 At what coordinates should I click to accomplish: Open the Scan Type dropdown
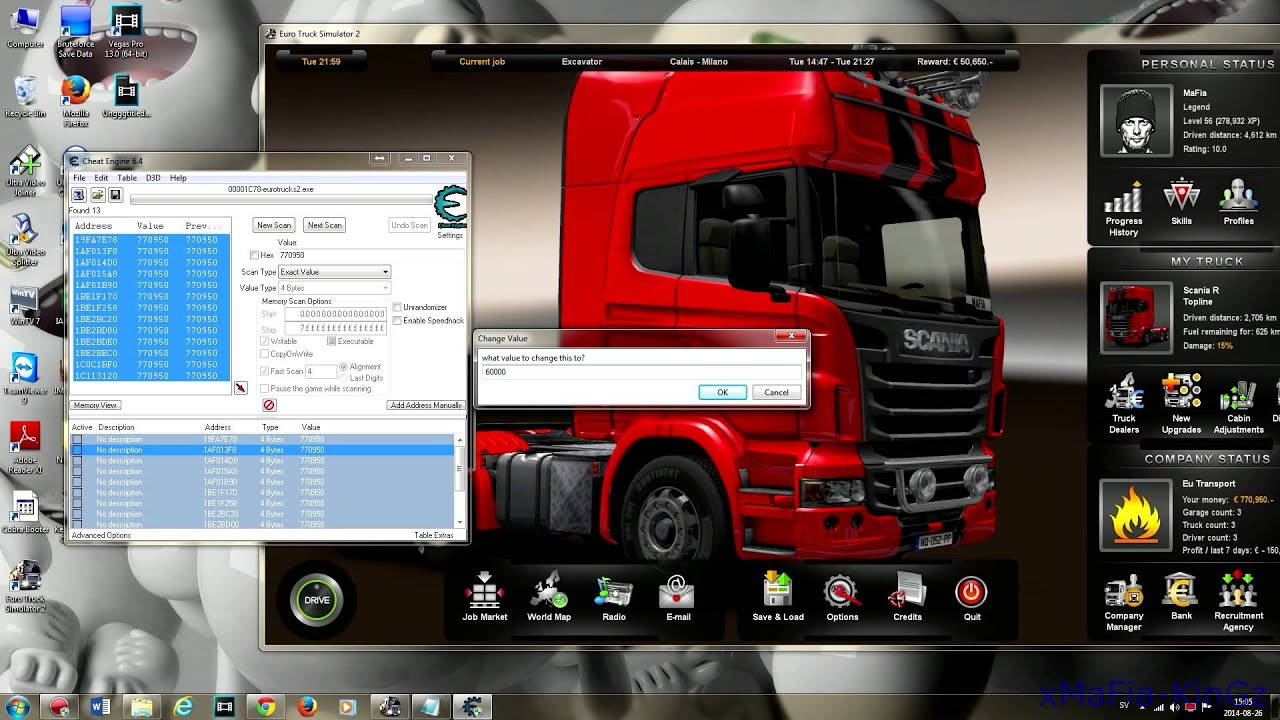[335, 272]
